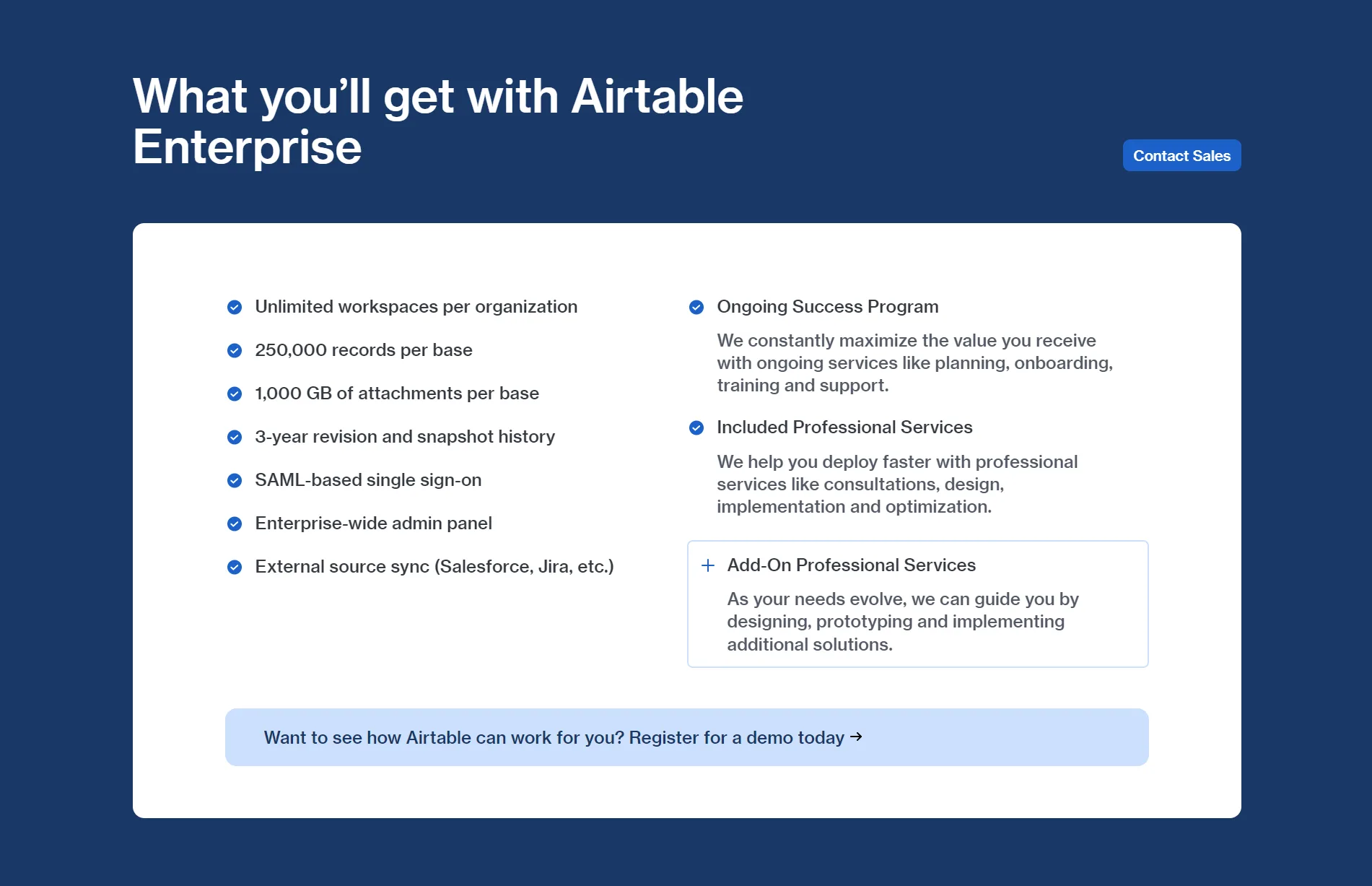Viewport: 1372px width, 886px height.
Task: Click the arrow icon after demo today
Action: click(x=856, y=737)
